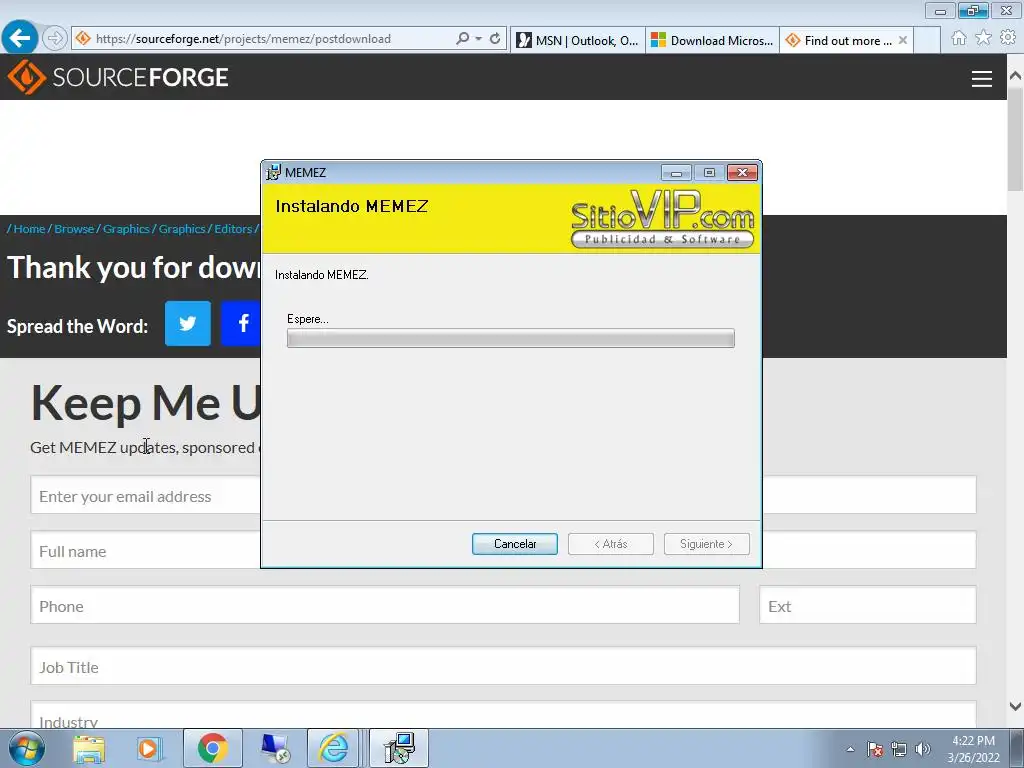The image size is (1024, 768).
Task: Open the Remote Desktop taskbar icon
Action: pyautogui.click(x=275, y=748)
